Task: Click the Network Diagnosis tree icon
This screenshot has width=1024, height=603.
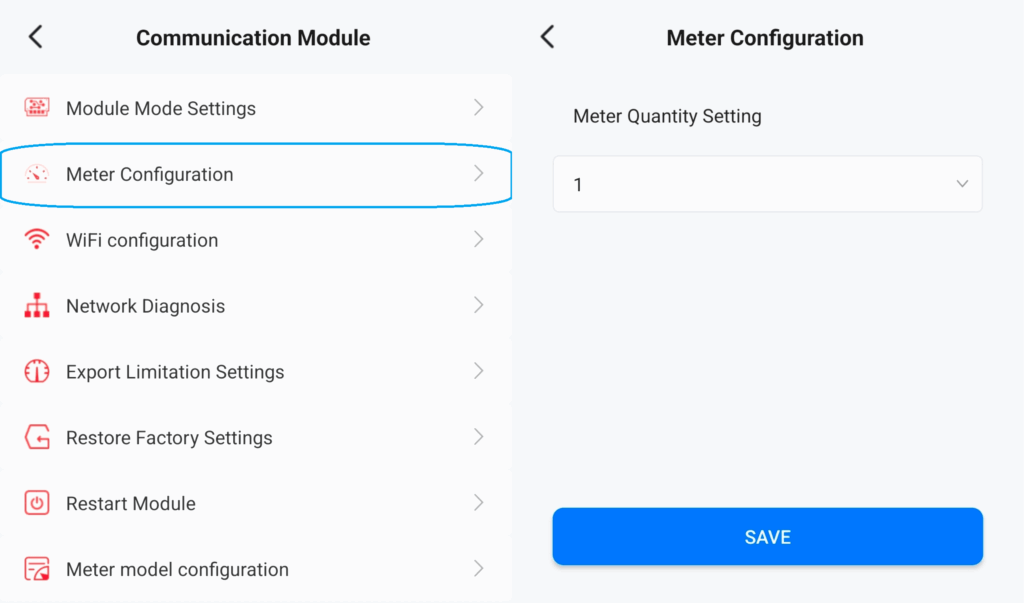Action: 37,306
